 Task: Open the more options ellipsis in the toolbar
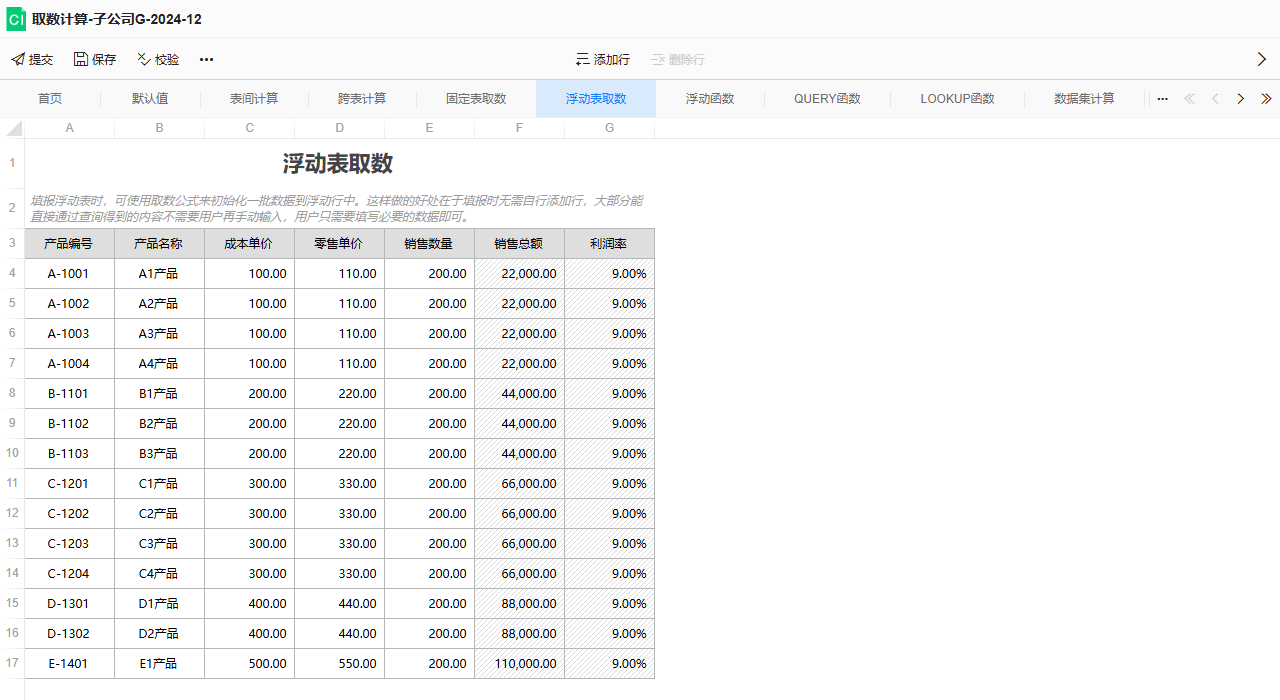tap(206, 59)
